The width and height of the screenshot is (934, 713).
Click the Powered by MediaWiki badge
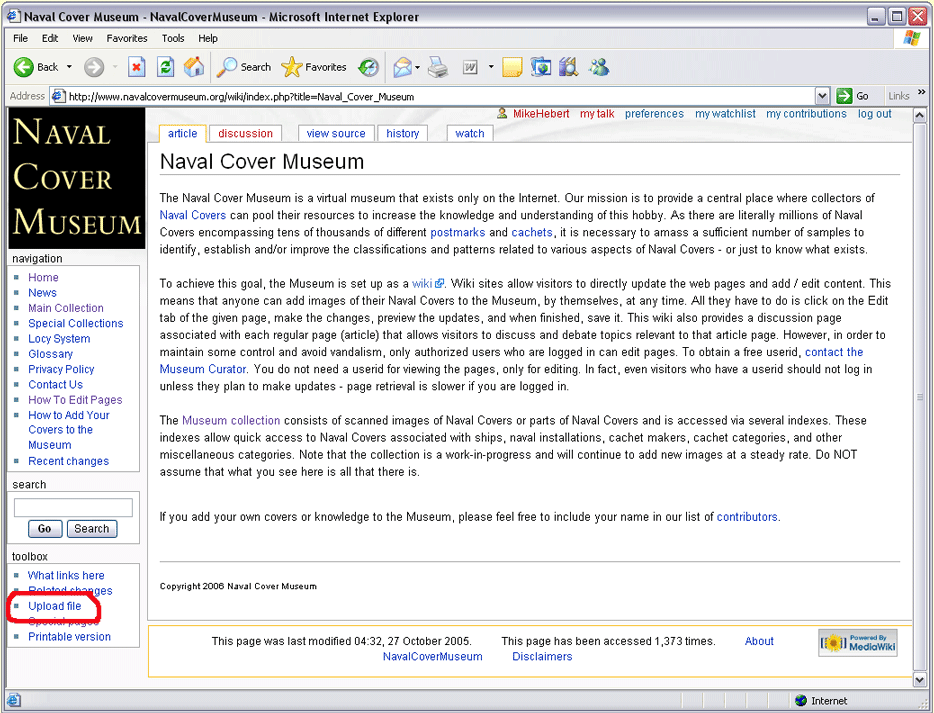[x=858, y=642]
